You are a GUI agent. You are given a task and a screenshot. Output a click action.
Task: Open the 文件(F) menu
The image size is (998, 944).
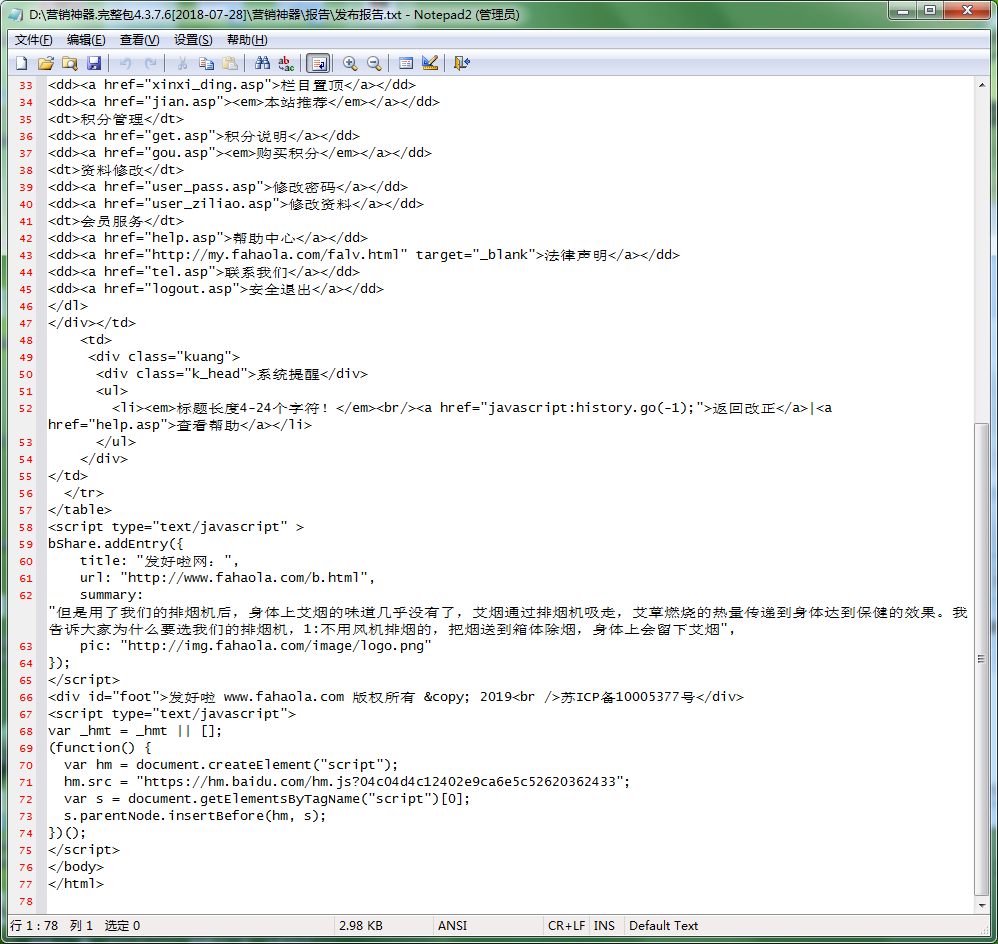click(x=32, y=39)
